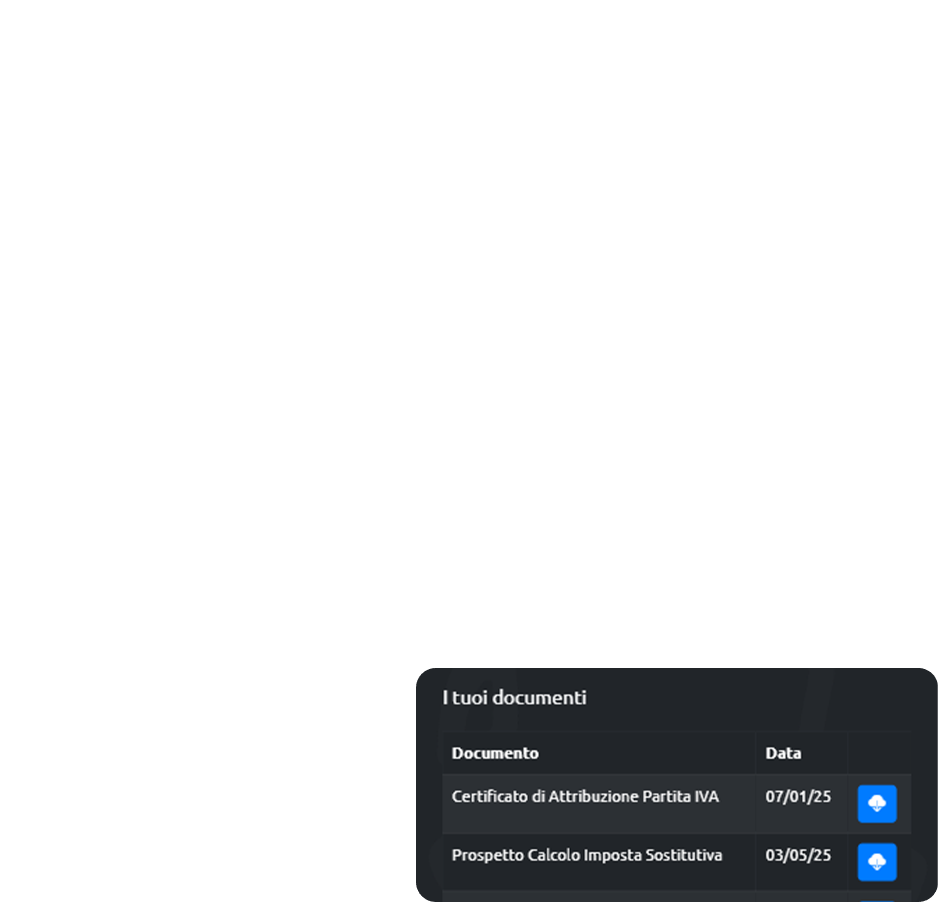Viewport: 938px width, 902px height.
Task: Select the second row of the documents table
Action: point(677,862)
